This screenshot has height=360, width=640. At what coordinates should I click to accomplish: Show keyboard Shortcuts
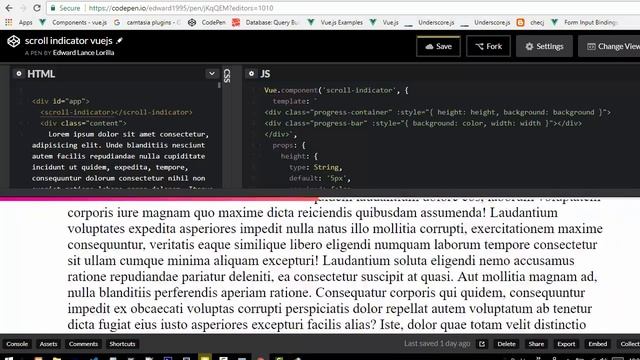pyautogui.click(x=122, y=344)
